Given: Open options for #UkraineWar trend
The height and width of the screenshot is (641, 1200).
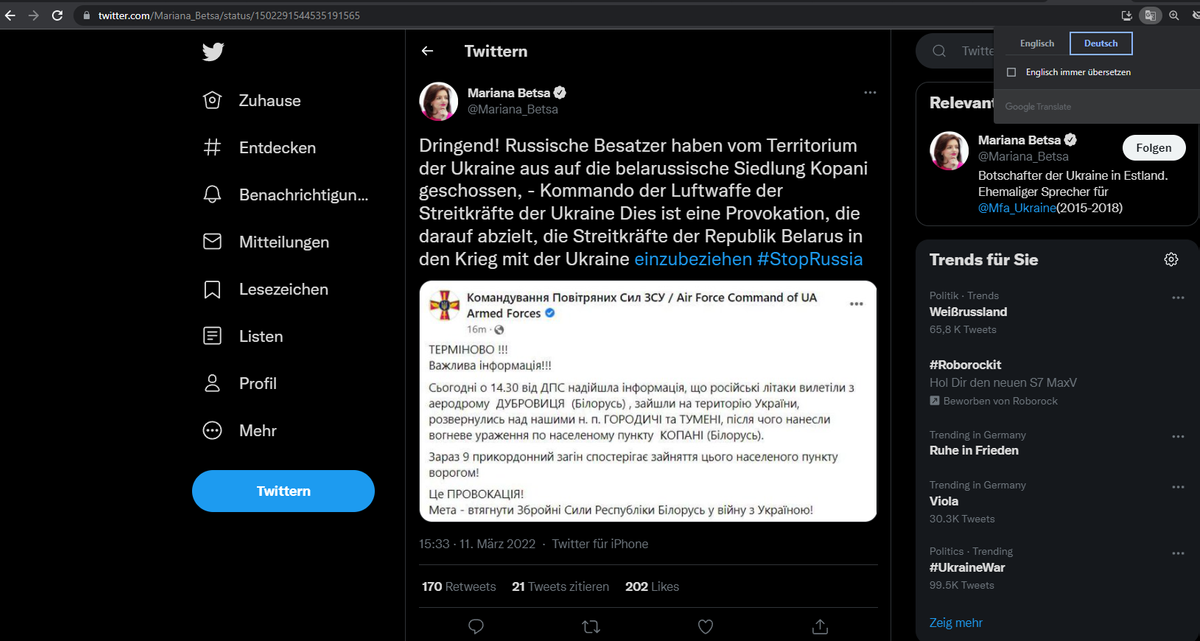Looking at the screenshot, I should [1177, 552].
